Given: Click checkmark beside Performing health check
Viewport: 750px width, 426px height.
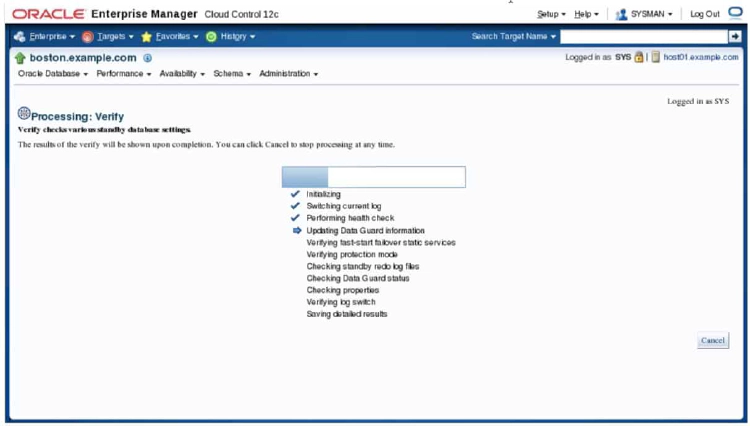Looking at the screenshot, I should coord(295,218).
